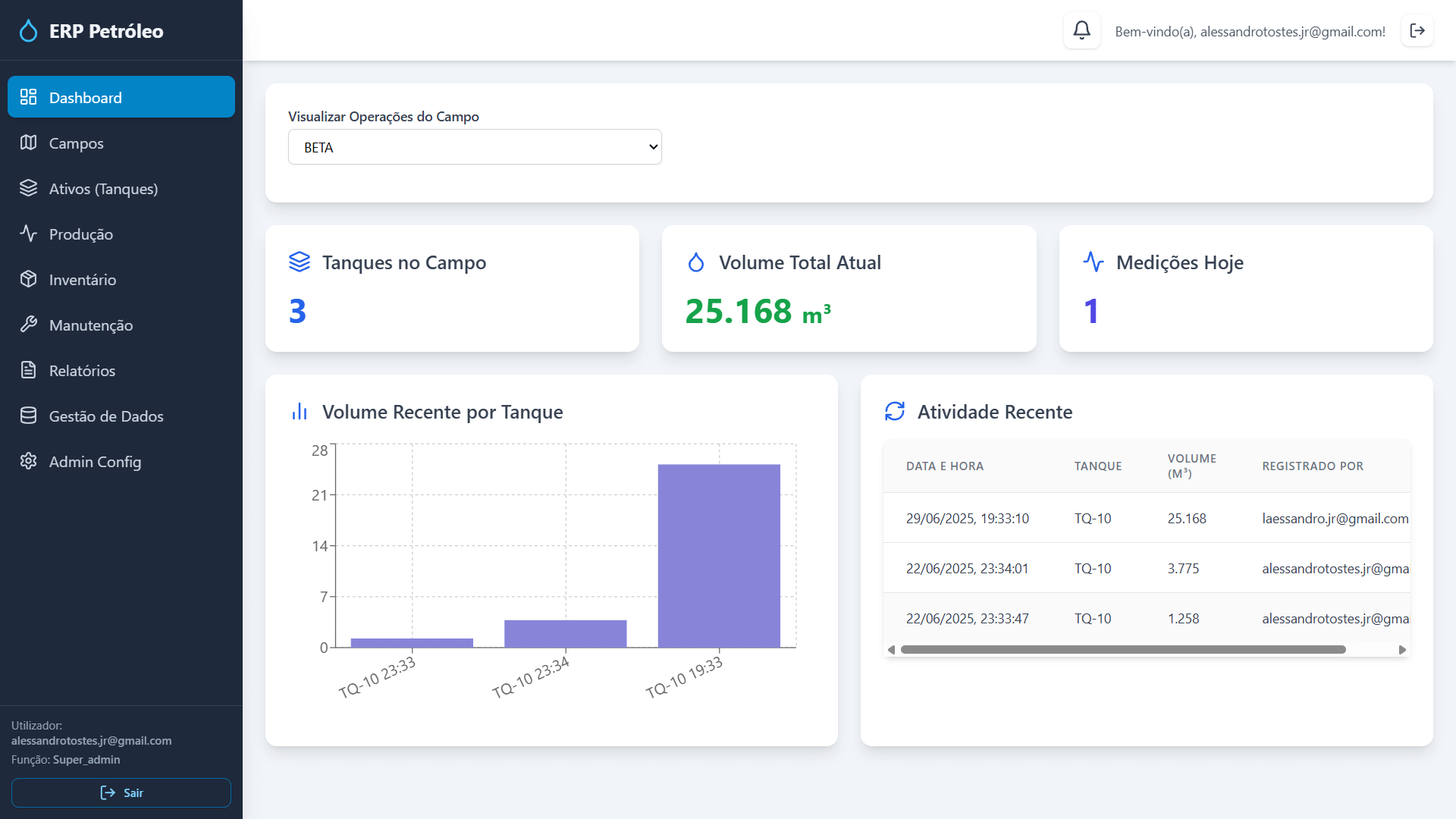The height and width of the screenshot is (819, 1456).
Task: Click the notification bell icon
Action: pos(1082,30)
